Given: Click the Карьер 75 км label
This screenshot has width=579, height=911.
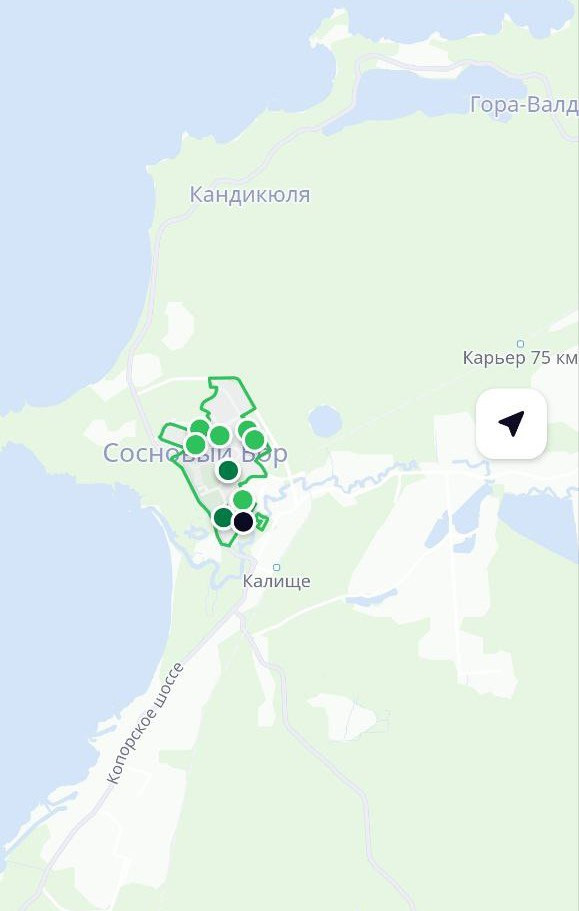Looking at the screenshot, I should [520, 357].
